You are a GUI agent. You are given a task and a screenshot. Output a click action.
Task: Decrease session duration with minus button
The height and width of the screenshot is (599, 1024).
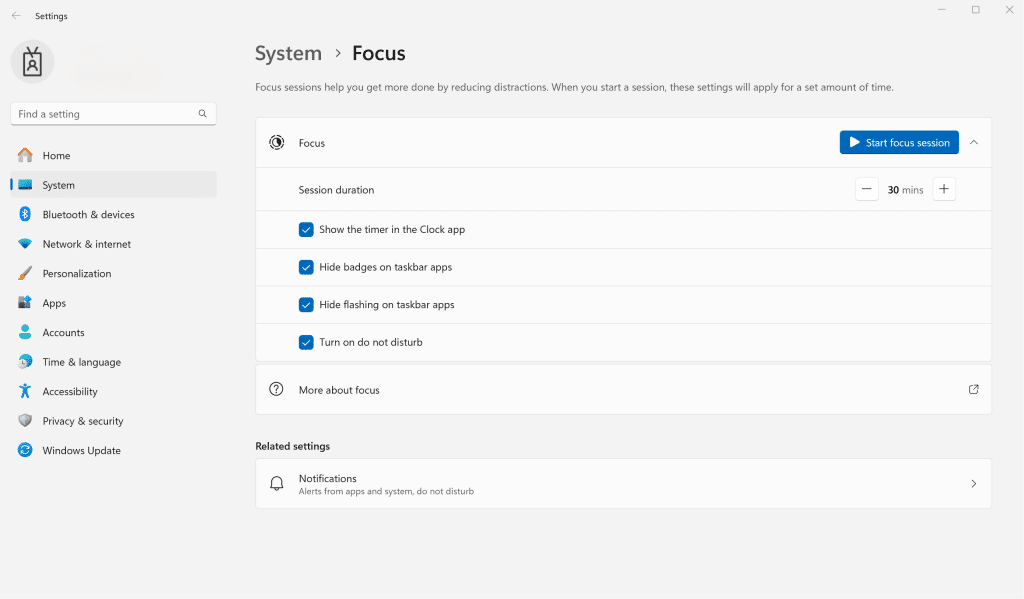point(867,189)
